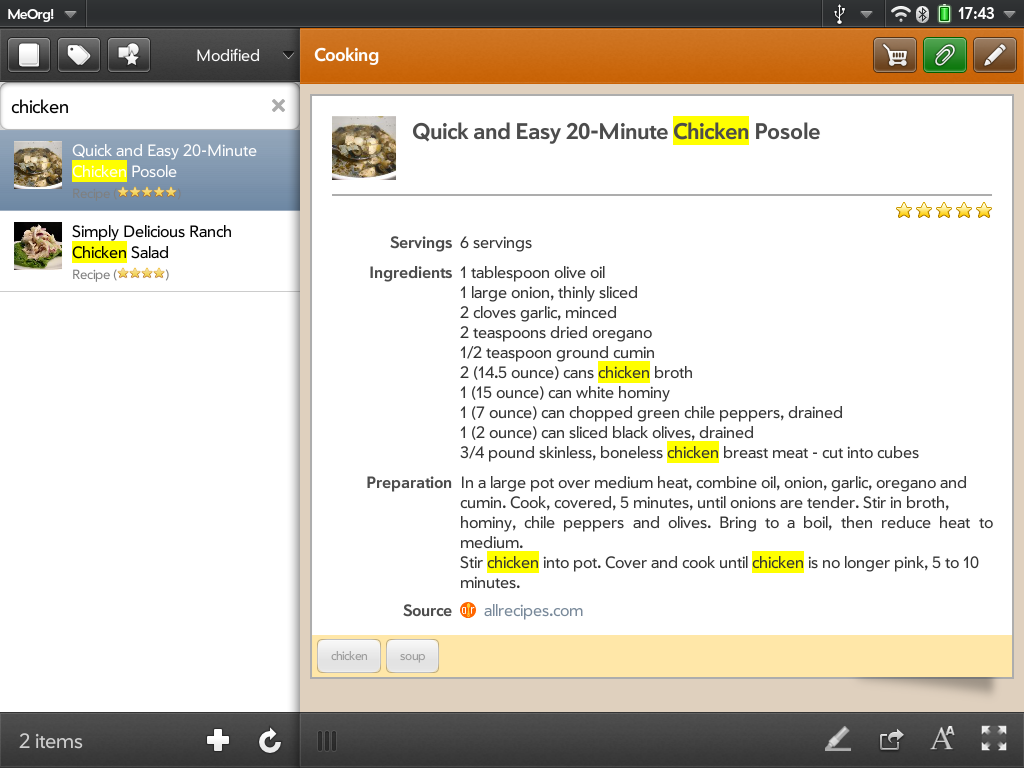Viewport: 1024px width, 768px height.
Task: Open the notes view icon
Action: [x=29, y=55]
